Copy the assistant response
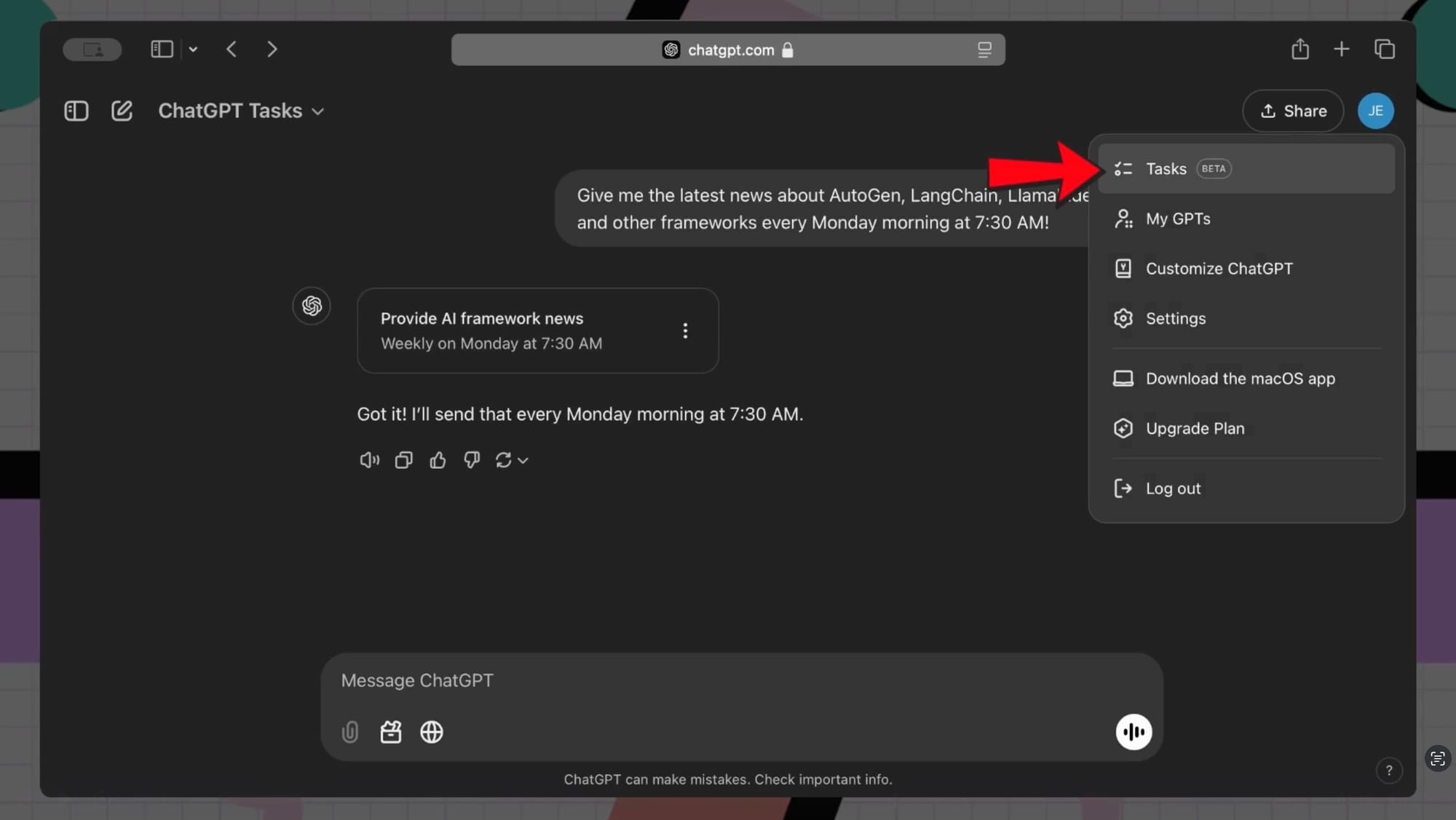Screen dimensions: 1456x820 (403, 460)
